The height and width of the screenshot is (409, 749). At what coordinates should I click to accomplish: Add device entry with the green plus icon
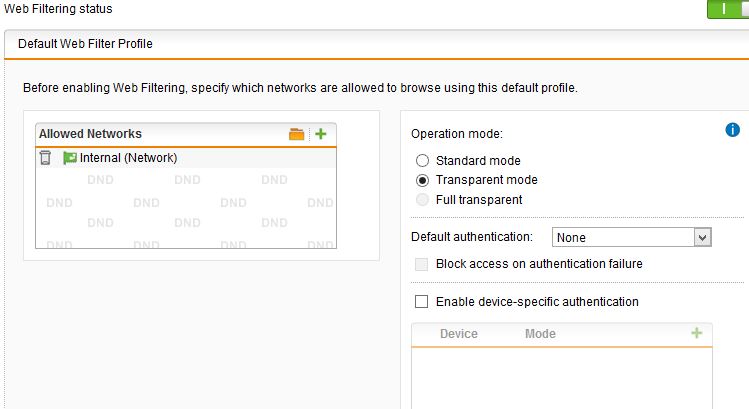(697, 333)
